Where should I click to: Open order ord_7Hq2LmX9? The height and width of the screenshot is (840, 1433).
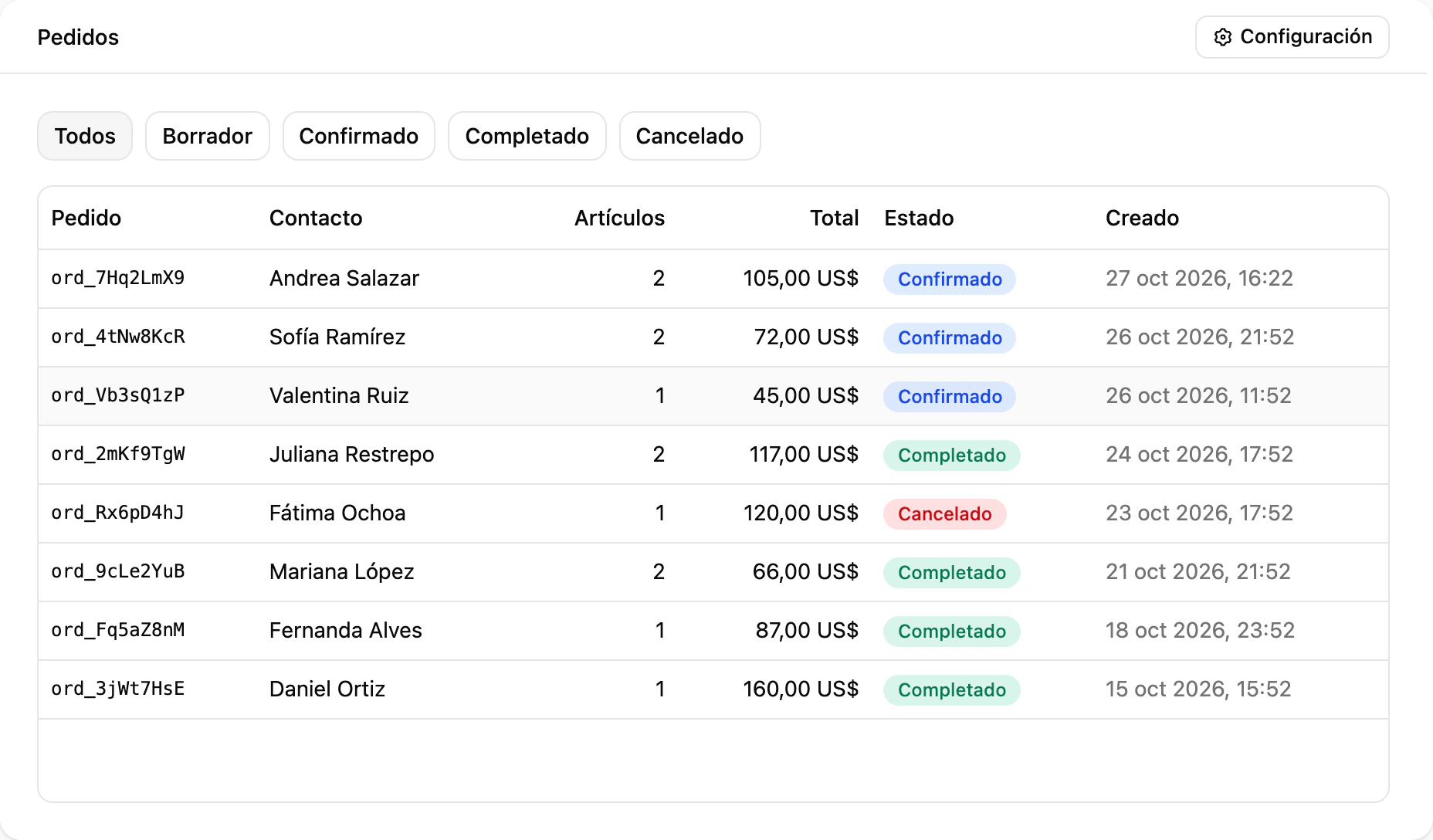(x=118, y=278)
